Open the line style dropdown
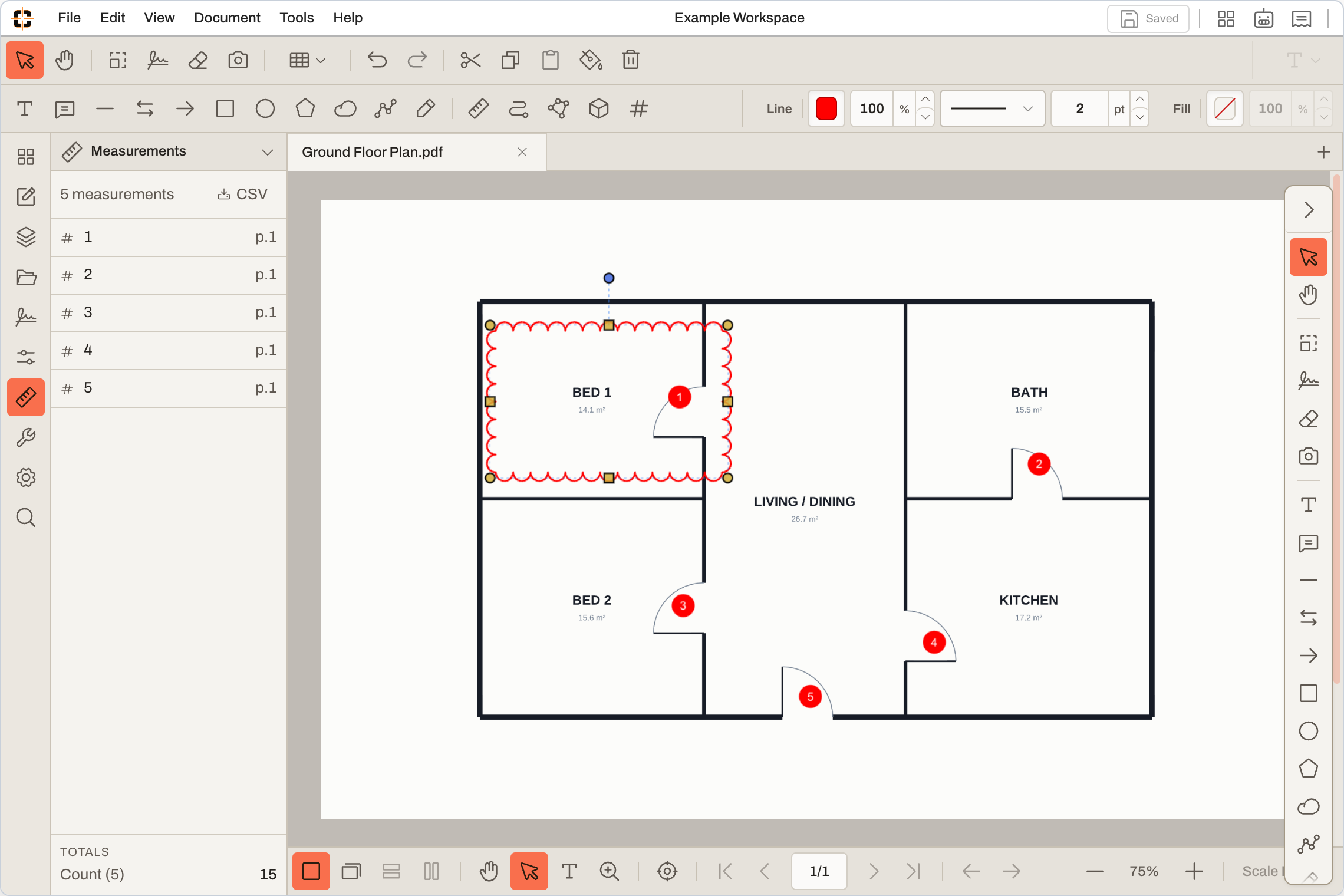The width and height of the screenshot is (1344, 896). tap(992, 108)
